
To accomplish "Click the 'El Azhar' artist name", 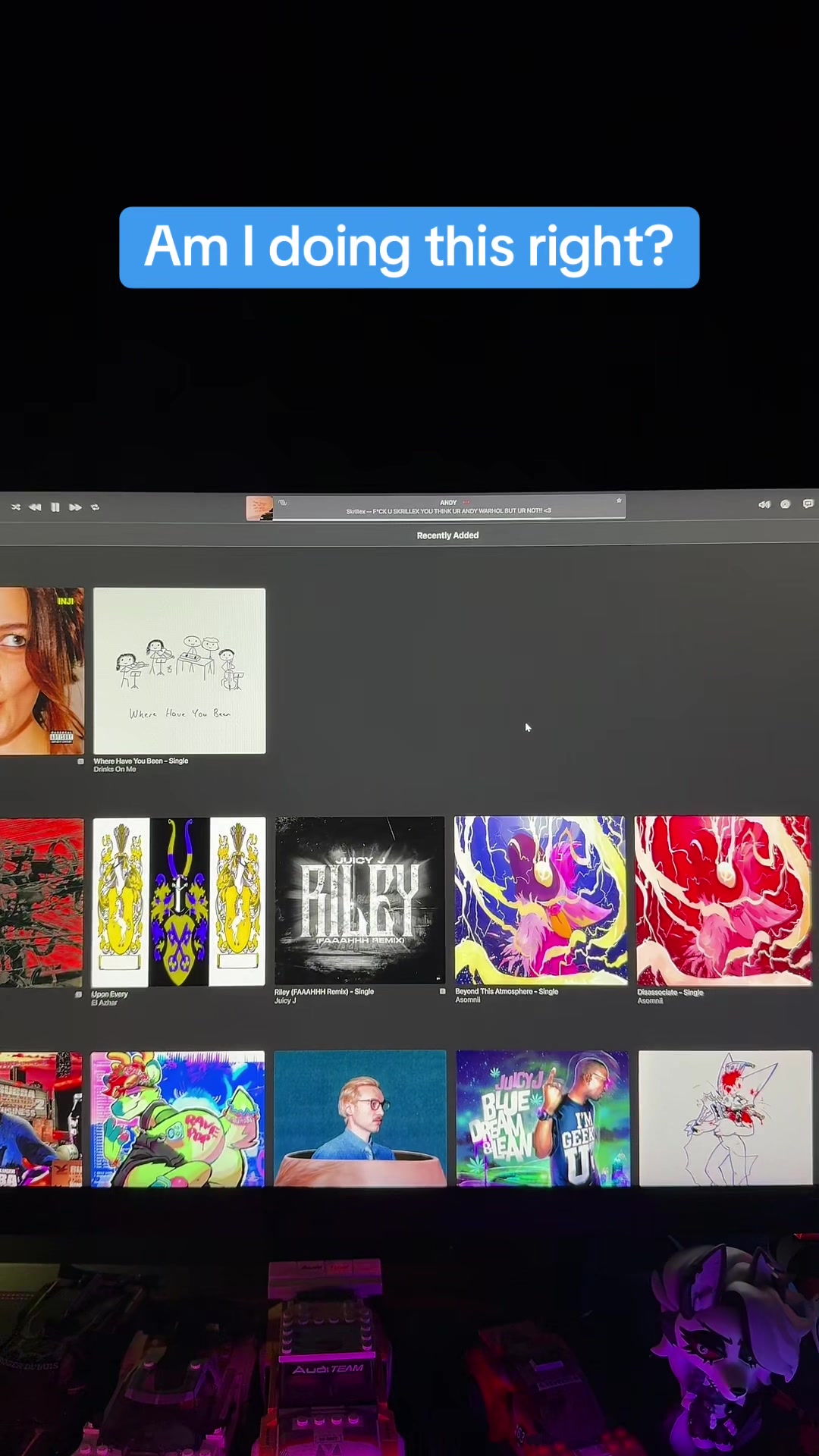I will 105,1003.
